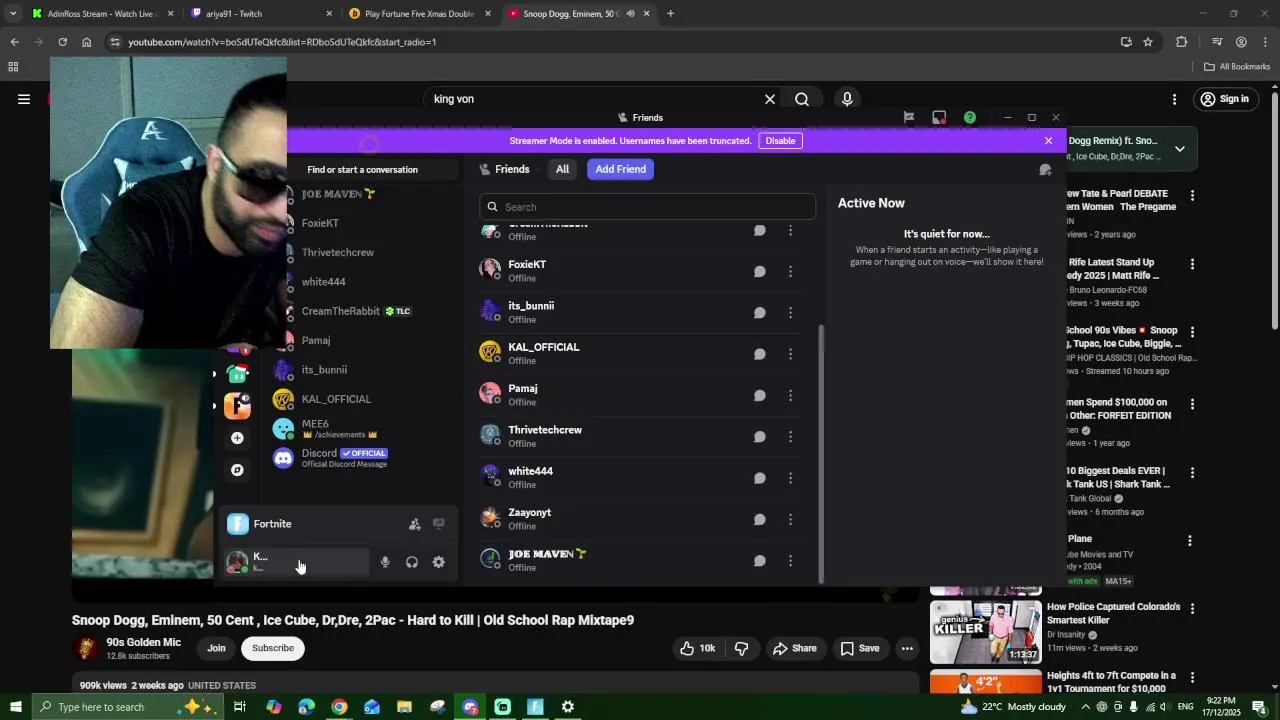Screen dimensions: 1280x720
Task: Open options for Old School 90s Vibes video
Action: [1192, 332]
